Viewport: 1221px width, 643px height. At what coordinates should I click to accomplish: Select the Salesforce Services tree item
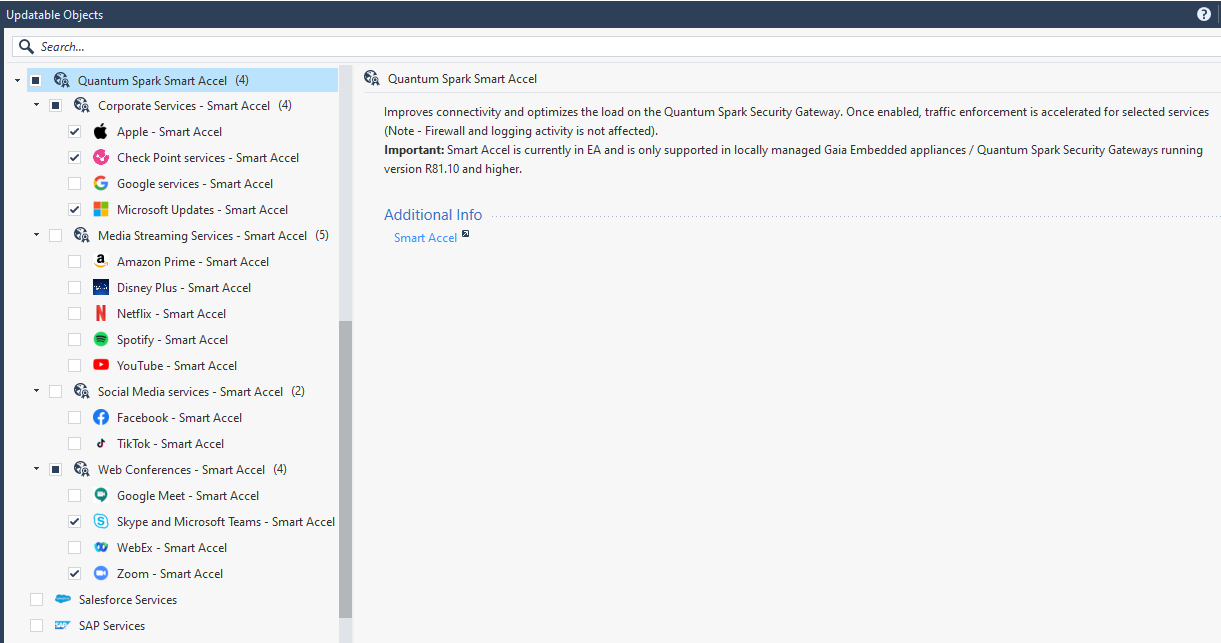(x=128, y=599)
